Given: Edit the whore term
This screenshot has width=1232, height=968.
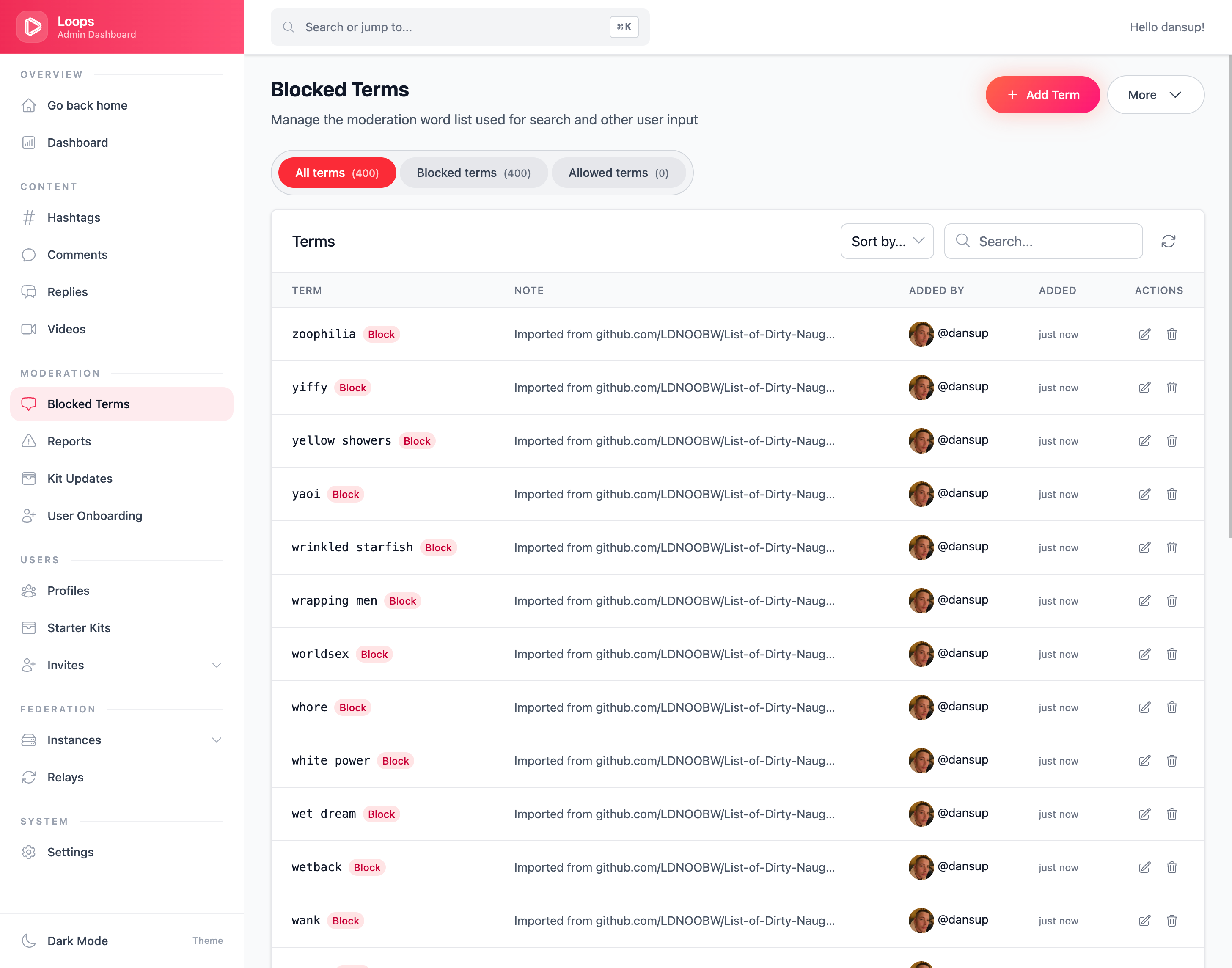Looking at the screenshot, I should tap(1144, 707).
